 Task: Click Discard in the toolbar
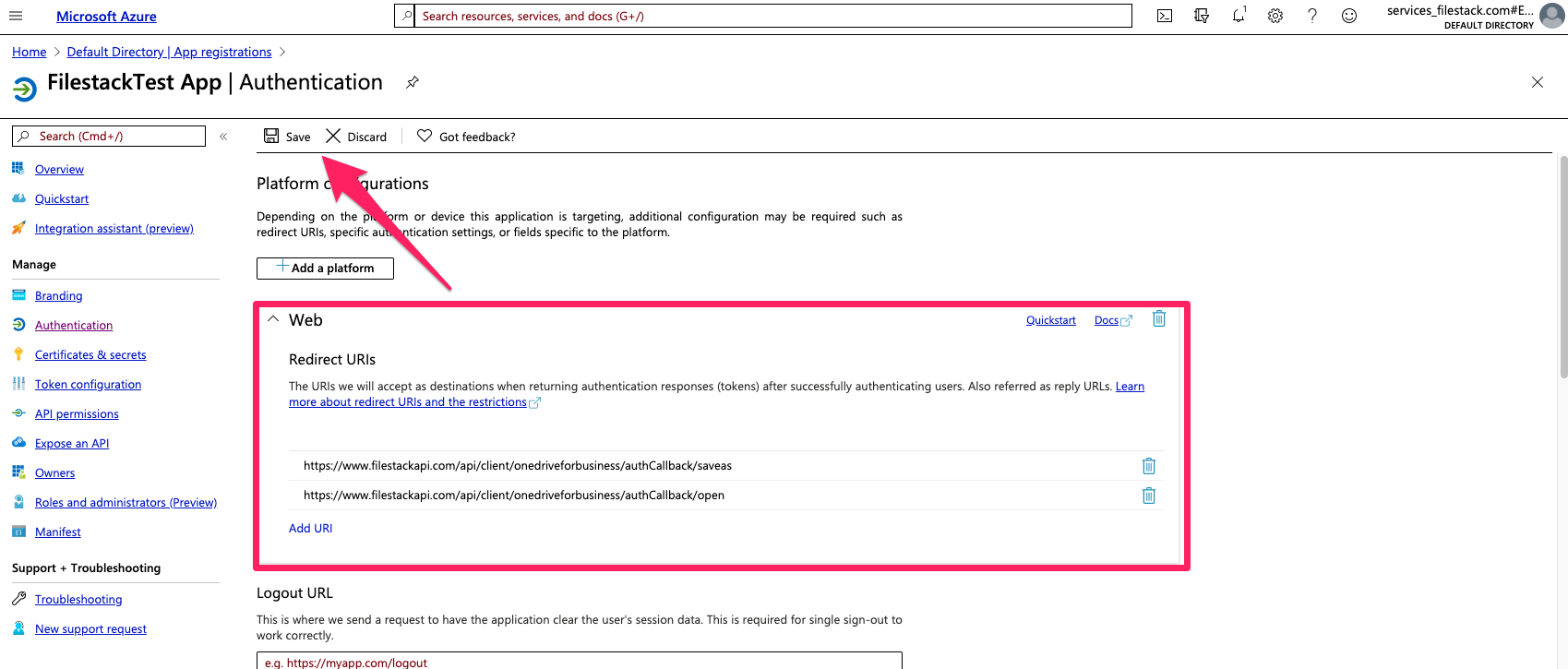click(x=356, y=137)
